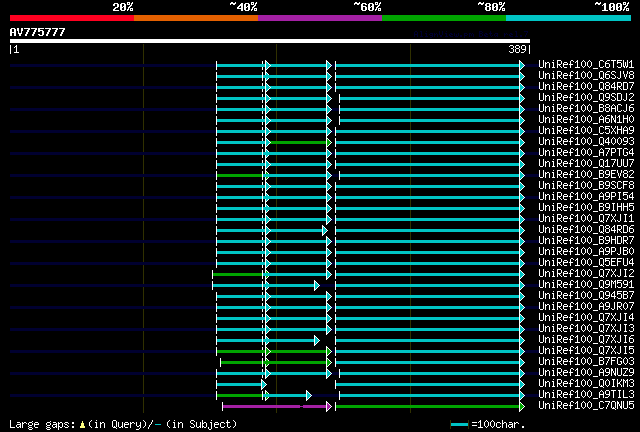Select the UniRef100_B7FG03 label
Viewport: 640px width, 432px height.
tap(586, 362)
